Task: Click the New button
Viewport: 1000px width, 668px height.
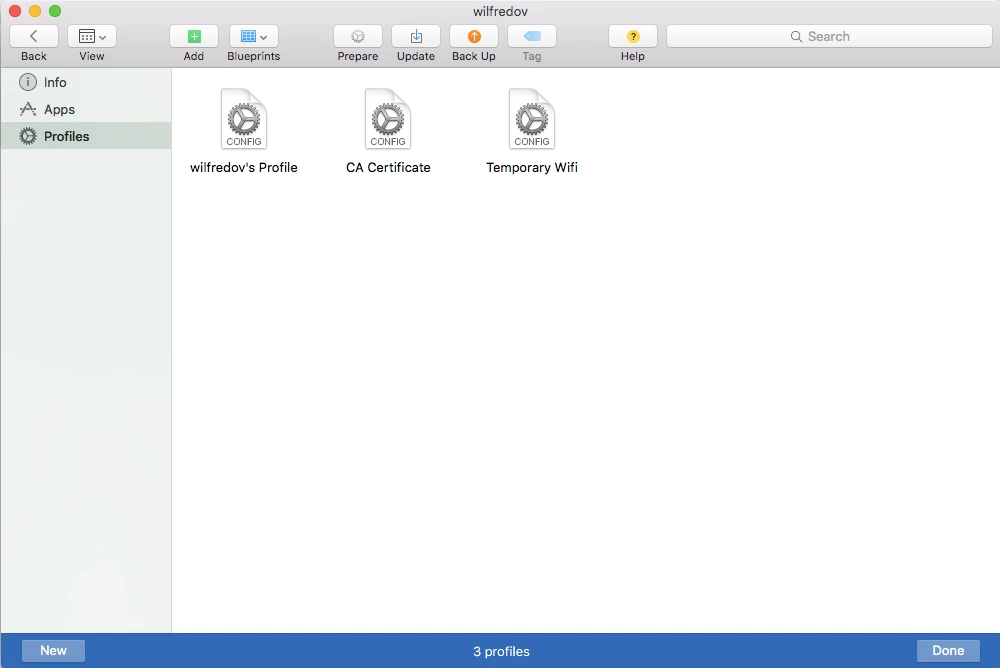Action: 54,651
